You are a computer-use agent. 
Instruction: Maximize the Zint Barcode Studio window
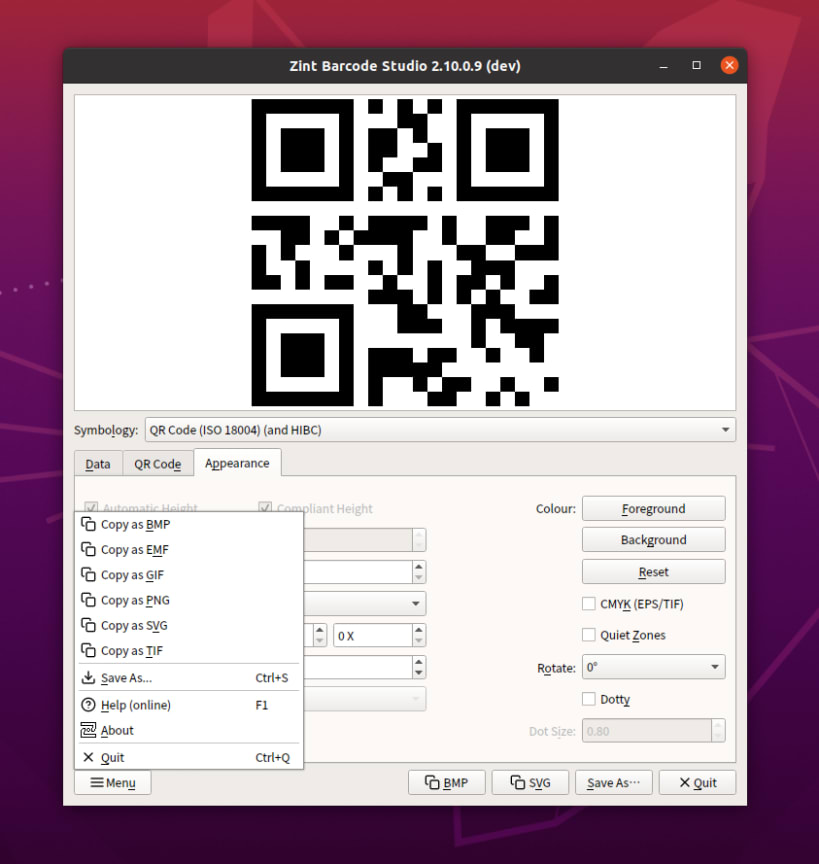(697, 65)
